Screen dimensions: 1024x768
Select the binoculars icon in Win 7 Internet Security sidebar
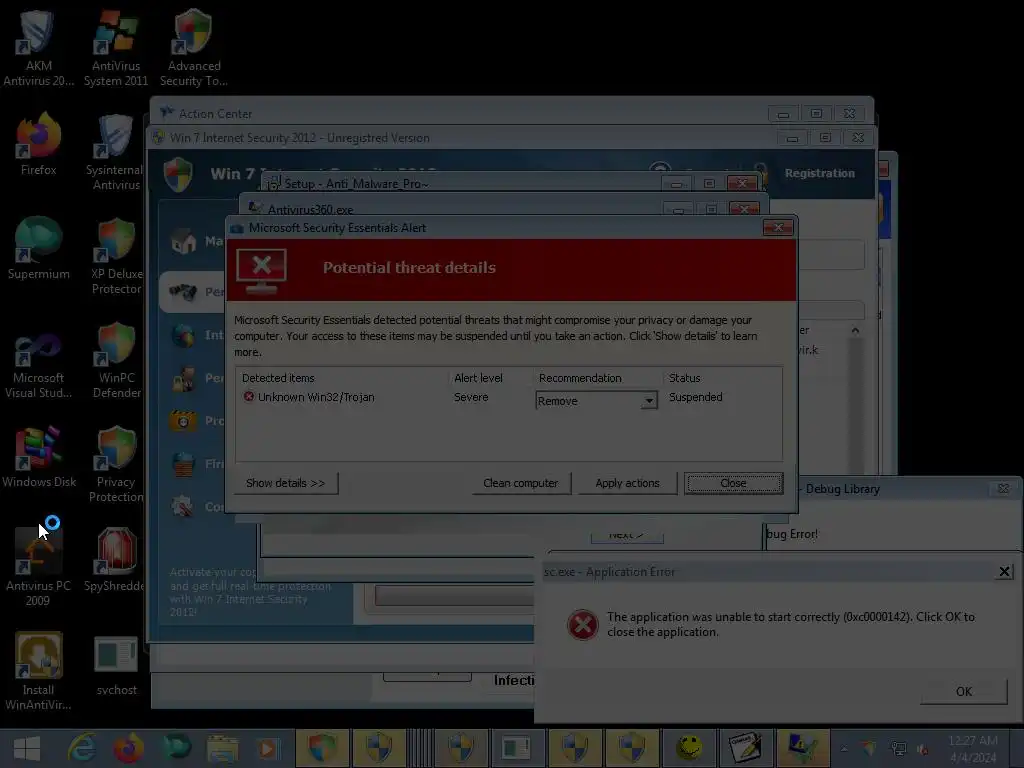point(183,291)
